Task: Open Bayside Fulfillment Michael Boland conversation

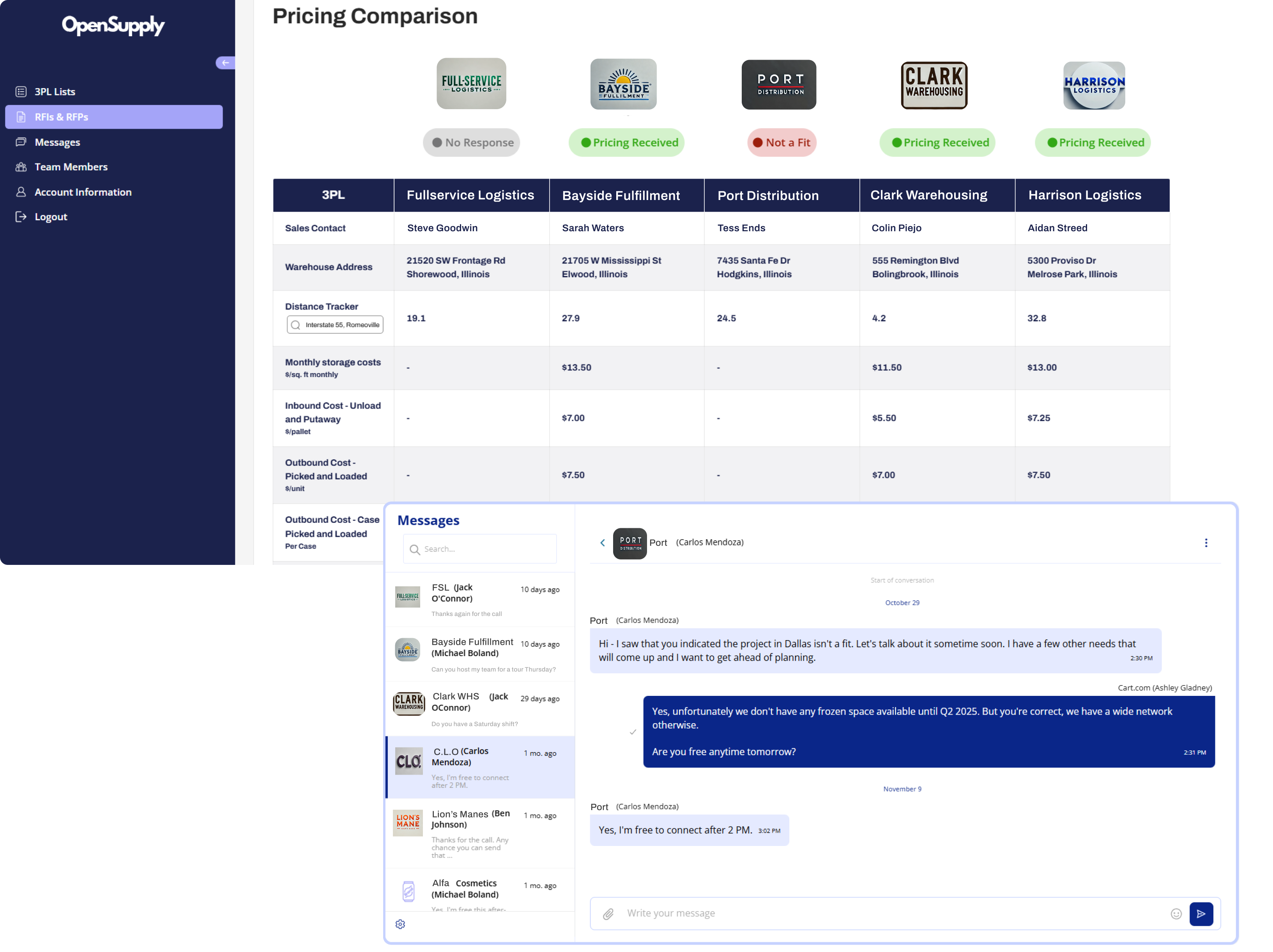Action: click(480, 655)
